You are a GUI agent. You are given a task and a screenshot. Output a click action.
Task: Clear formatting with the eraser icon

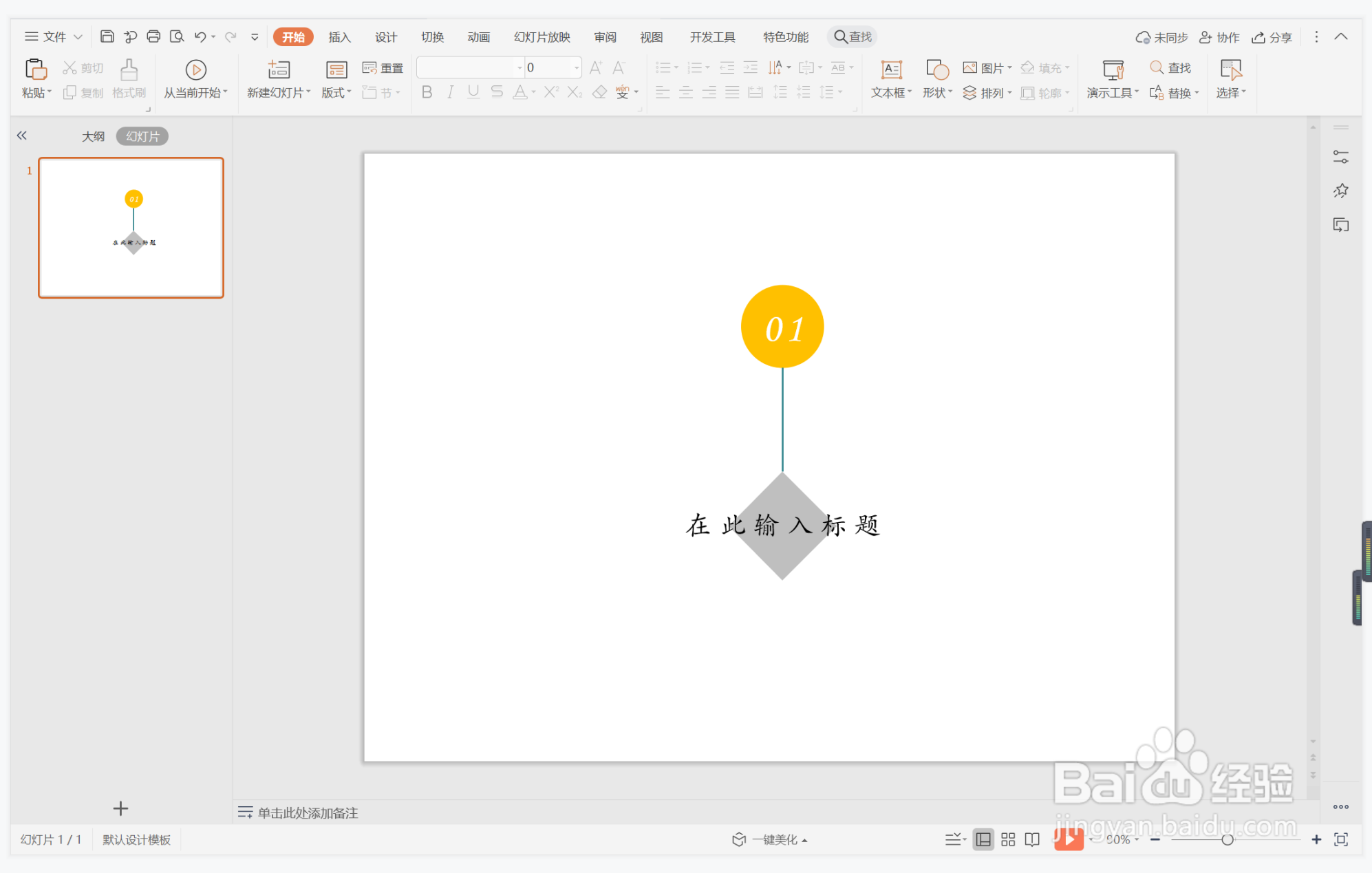click(599, 92)
